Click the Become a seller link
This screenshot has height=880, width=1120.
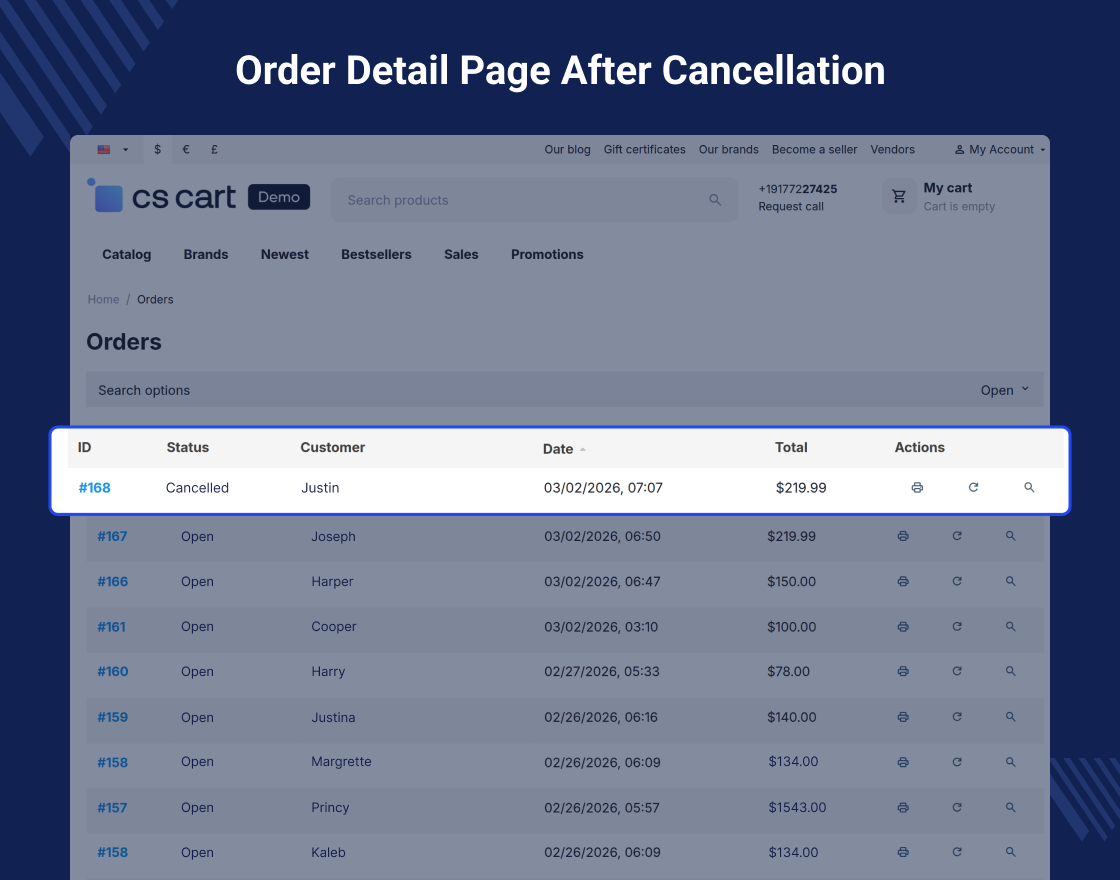[814, 149]
